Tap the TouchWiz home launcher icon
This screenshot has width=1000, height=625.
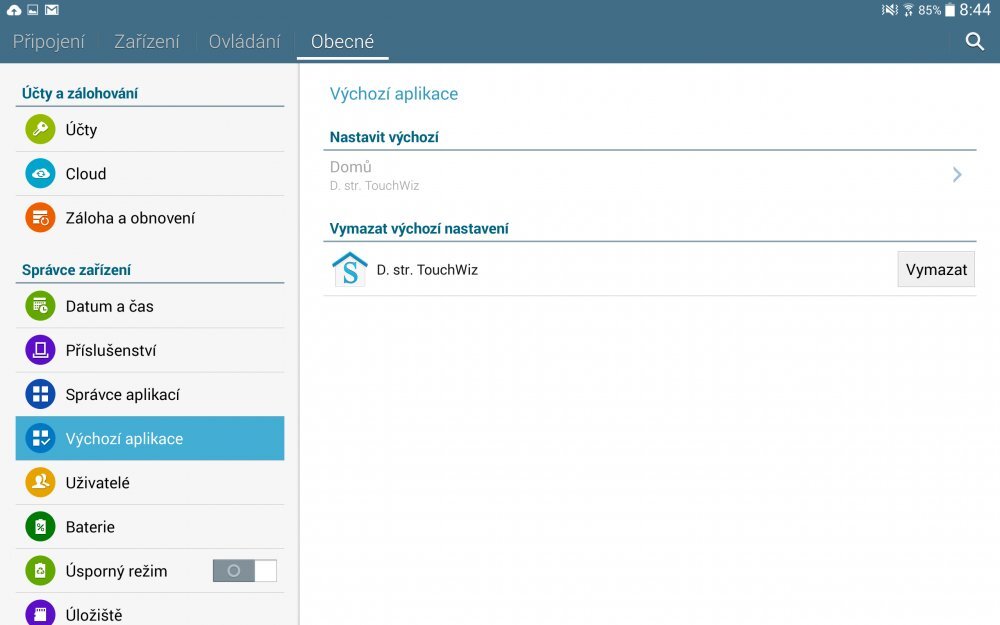[349, 270]
